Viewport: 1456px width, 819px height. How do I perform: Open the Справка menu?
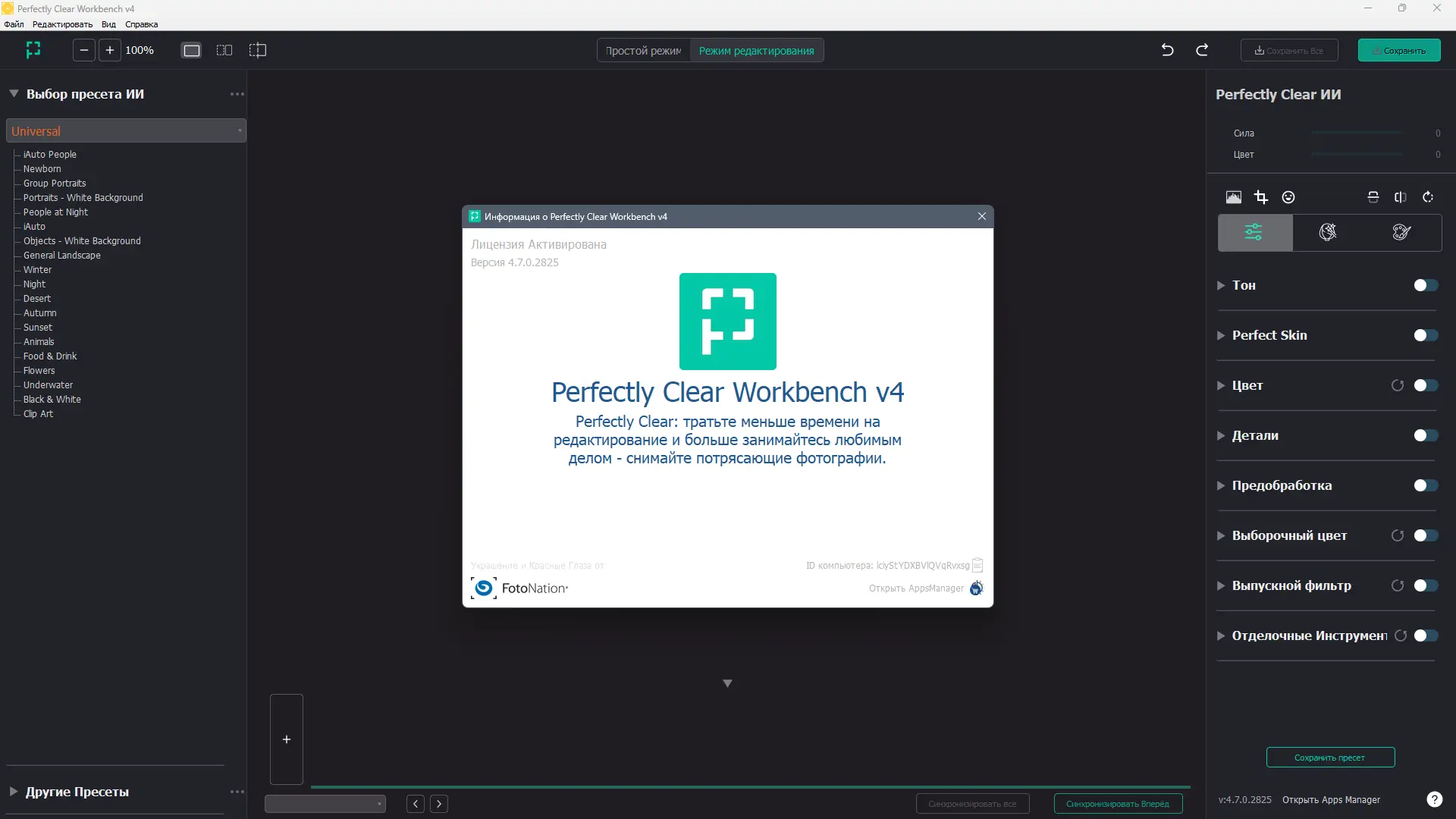click(141, 24)
